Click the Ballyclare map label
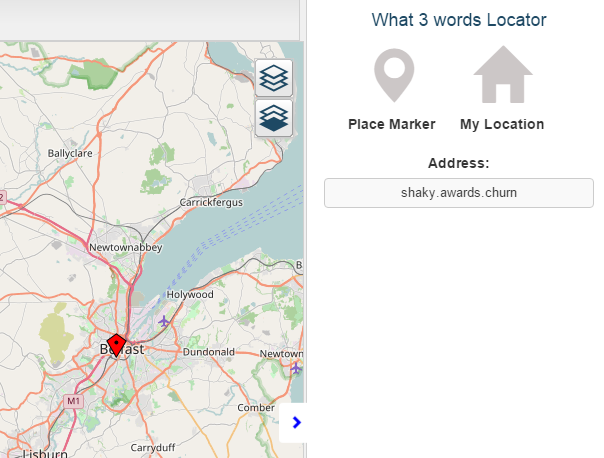The image size is (604, 458). (x=70, y=153)
